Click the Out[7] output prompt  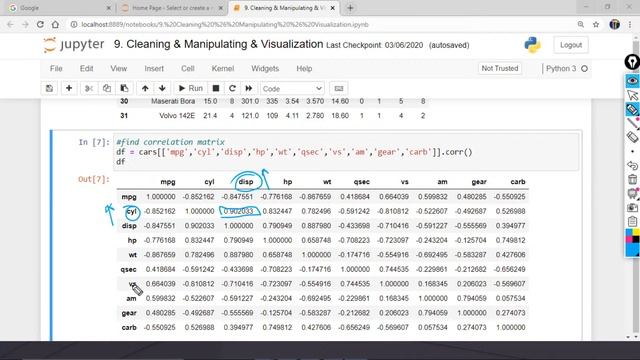[94, 179]
